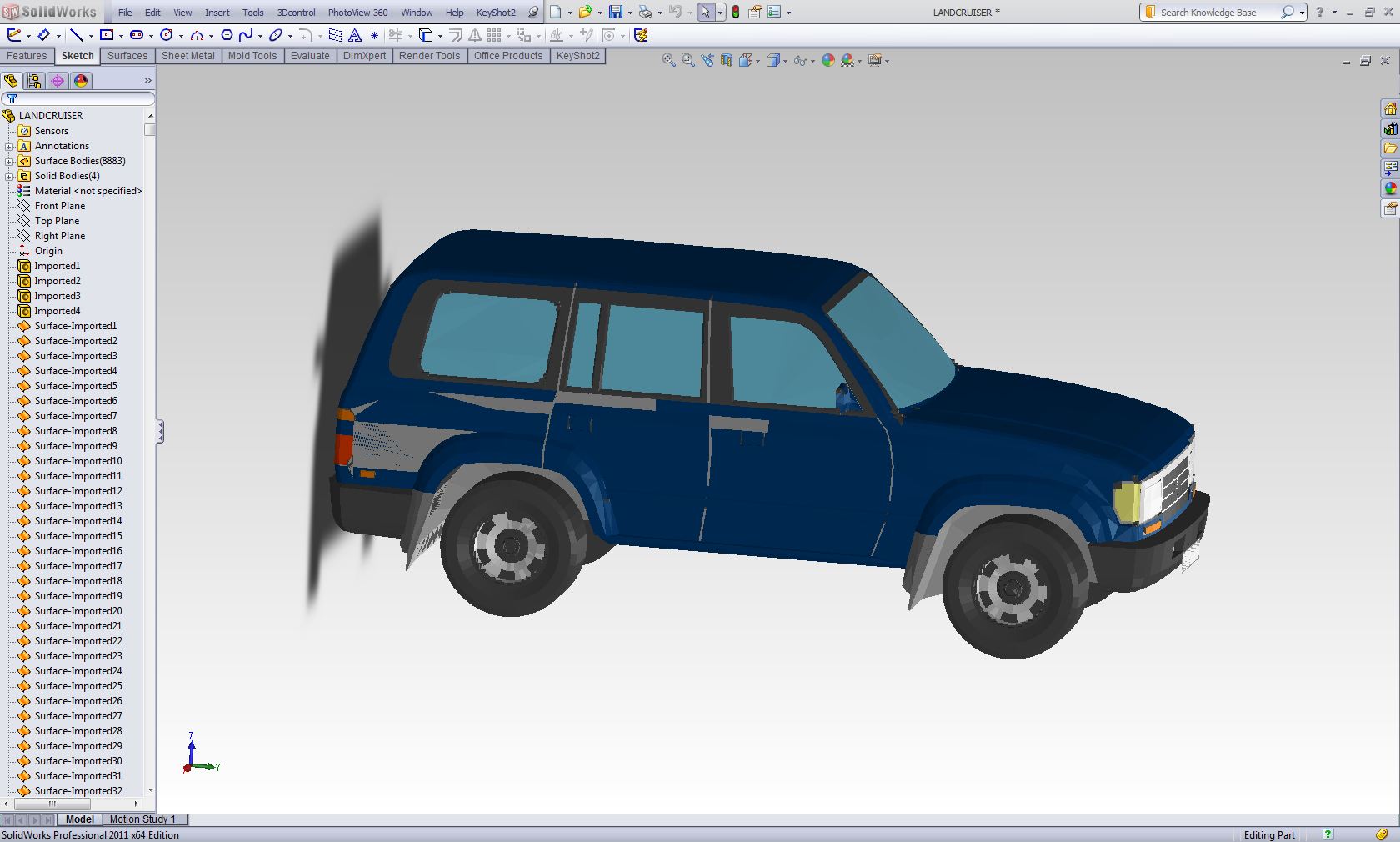1400x842 pixels.
Task: Expand the Surface Bodies(8883) folder
Action: tap(9, 161)
